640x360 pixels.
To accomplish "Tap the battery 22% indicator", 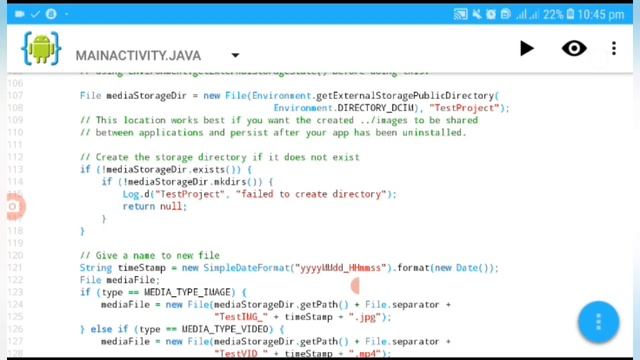I will 558,15.
